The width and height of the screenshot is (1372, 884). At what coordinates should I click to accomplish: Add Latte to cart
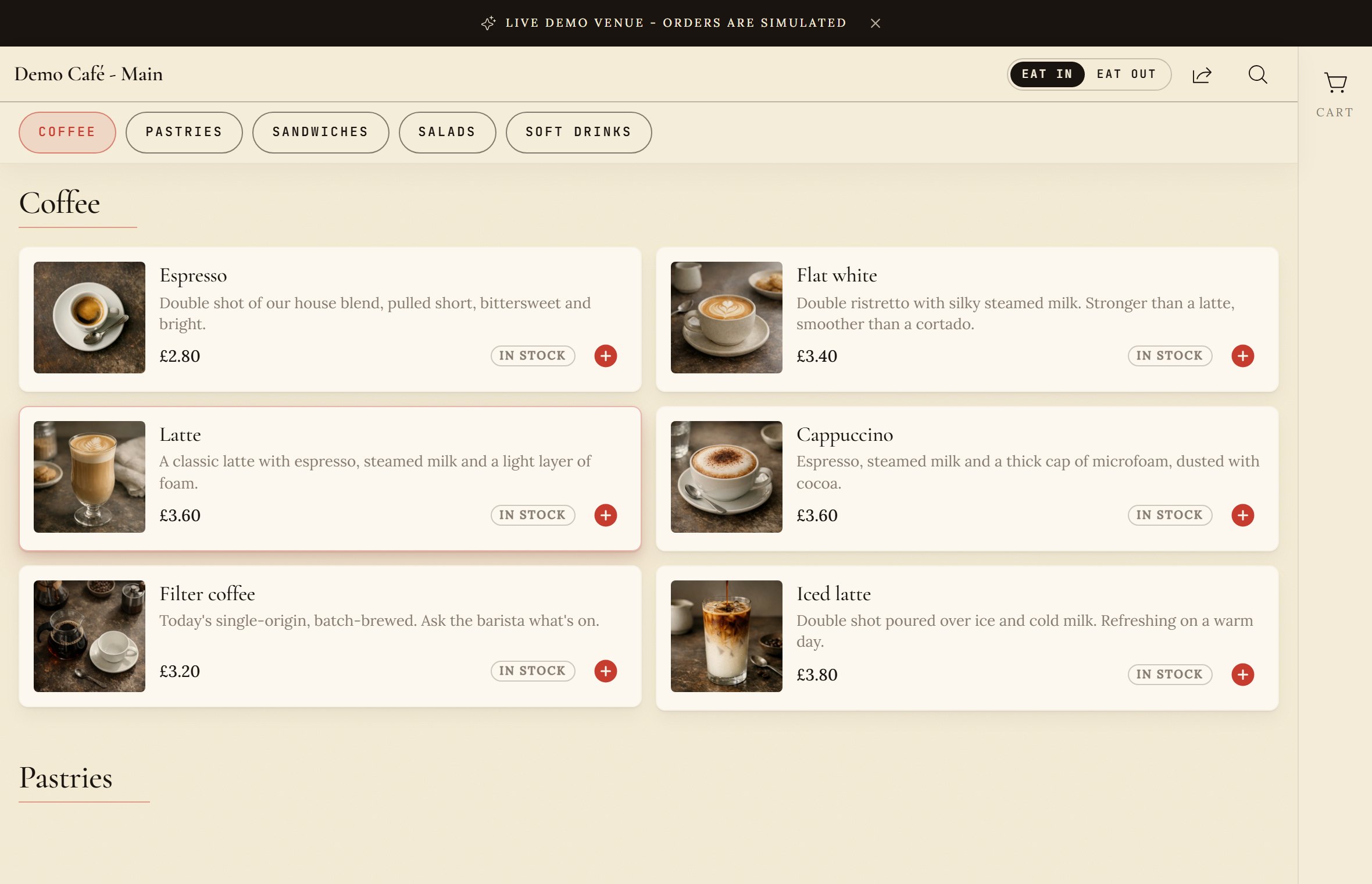605,515
